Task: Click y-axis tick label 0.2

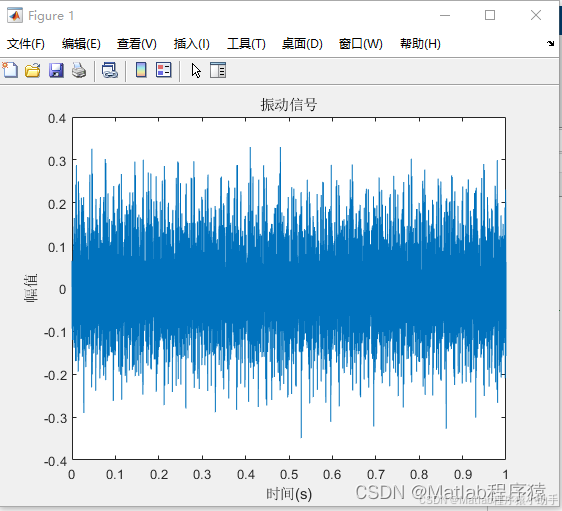Action: coord(57,204)
